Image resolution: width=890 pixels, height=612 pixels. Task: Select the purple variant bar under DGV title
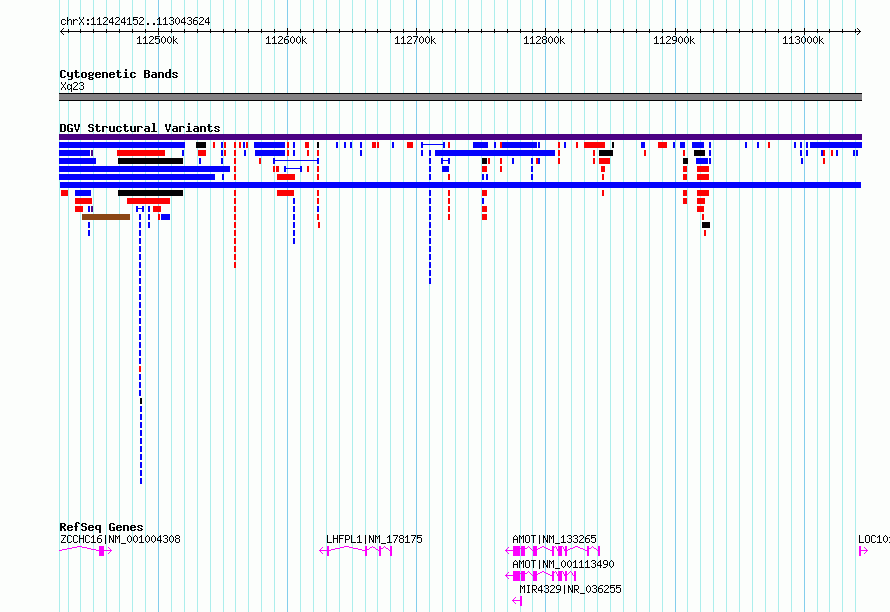click(460, 137)
